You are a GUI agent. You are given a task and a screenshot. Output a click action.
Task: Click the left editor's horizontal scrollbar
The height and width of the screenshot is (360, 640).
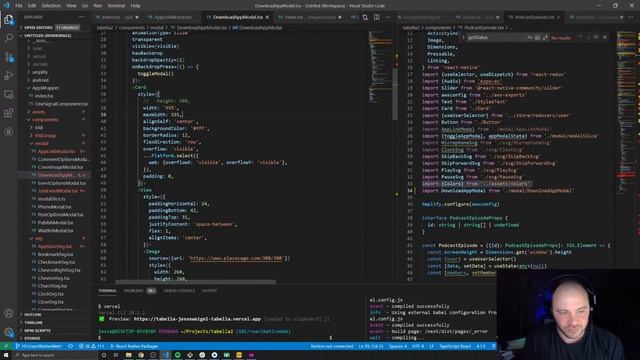(x=196, y=282)
